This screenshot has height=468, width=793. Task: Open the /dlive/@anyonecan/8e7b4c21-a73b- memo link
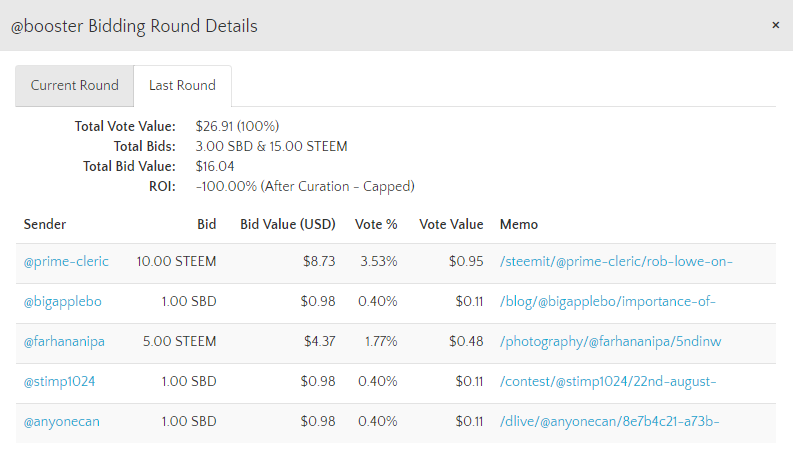[609, 421]
